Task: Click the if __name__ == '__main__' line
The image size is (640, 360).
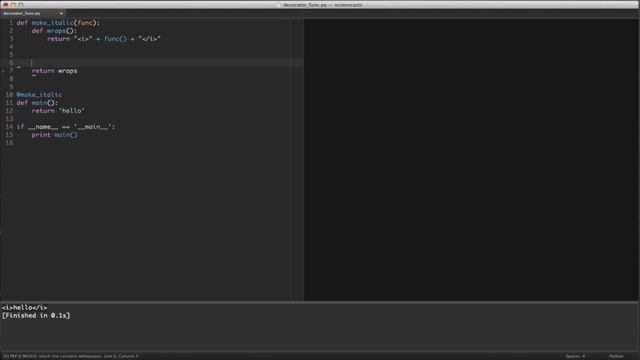Action: point(66,127)
